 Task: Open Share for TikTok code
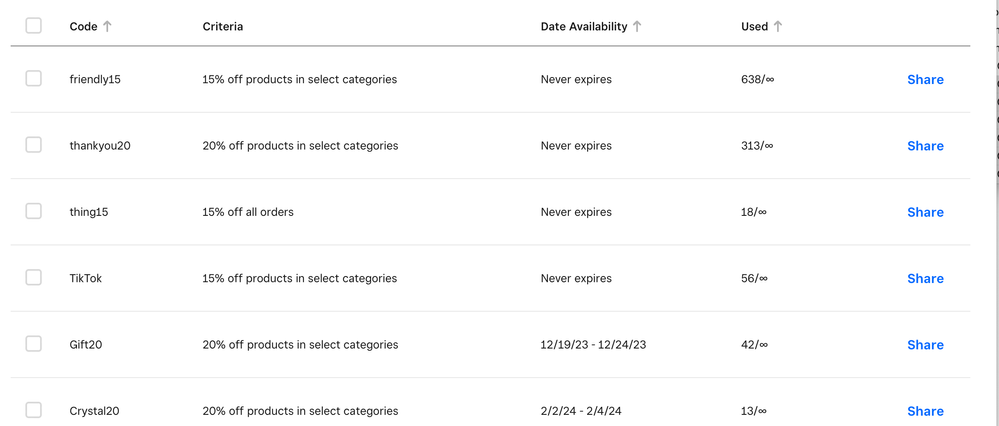tap(925, 279)
